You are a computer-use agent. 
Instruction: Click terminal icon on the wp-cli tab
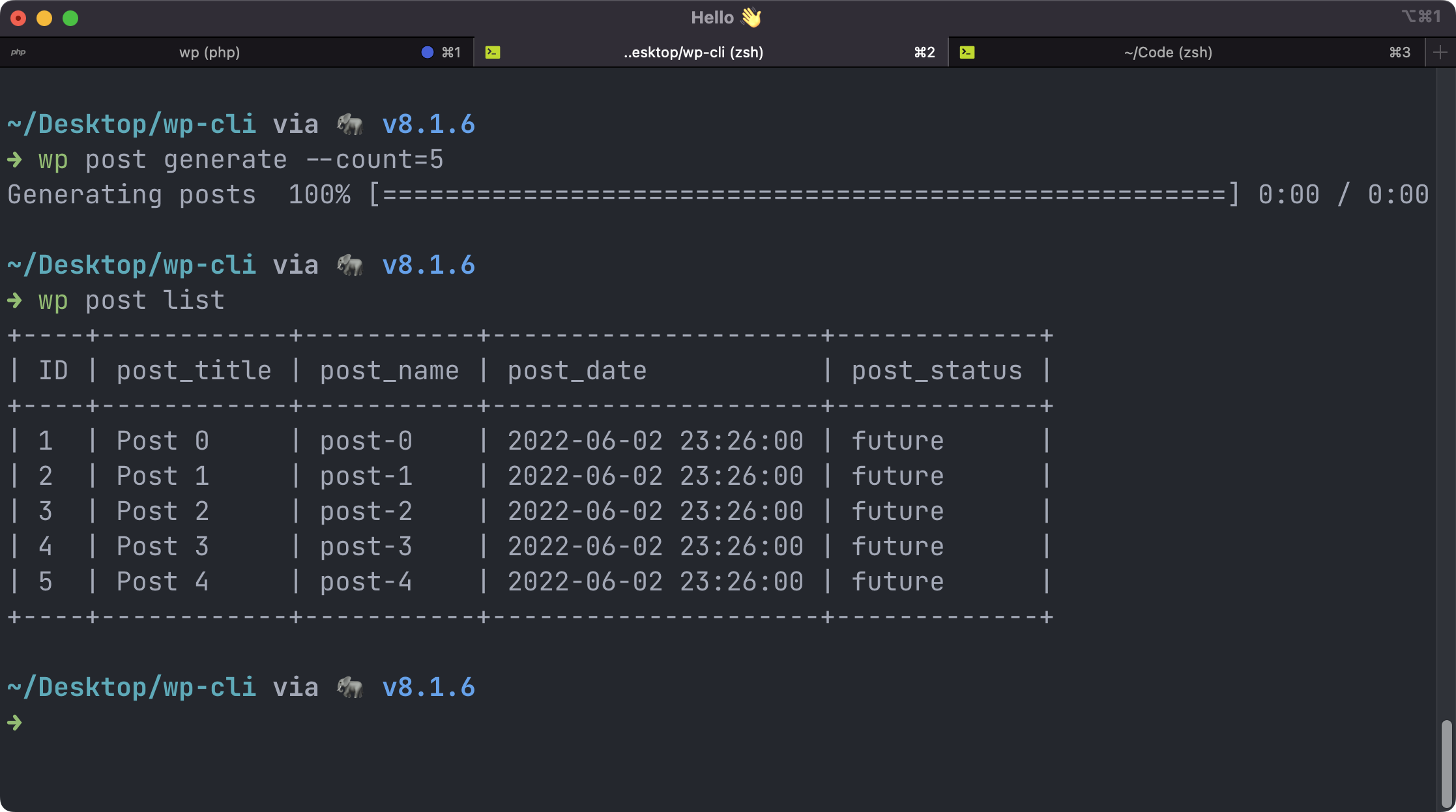tap(493, 52)
